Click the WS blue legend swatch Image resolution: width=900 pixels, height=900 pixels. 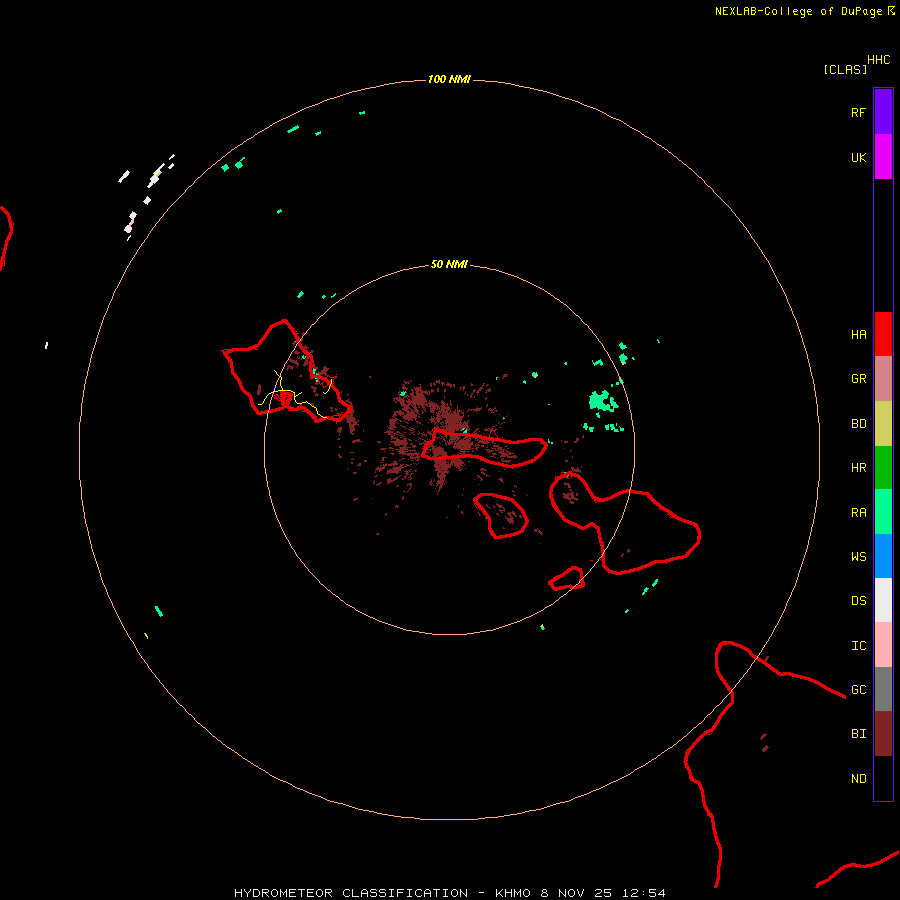point(883,556)
